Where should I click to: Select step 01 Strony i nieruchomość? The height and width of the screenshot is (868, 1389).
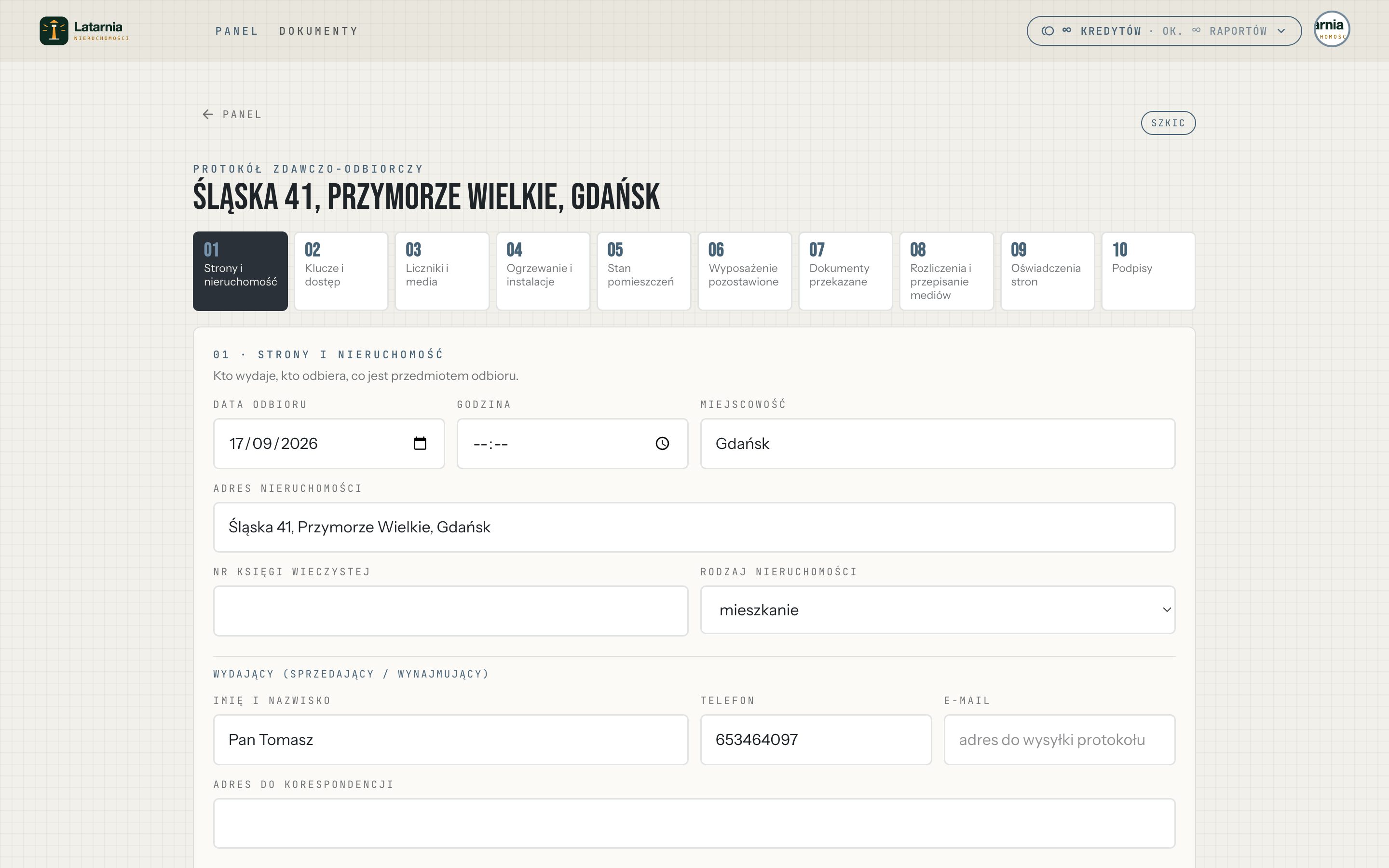point(240,271)
